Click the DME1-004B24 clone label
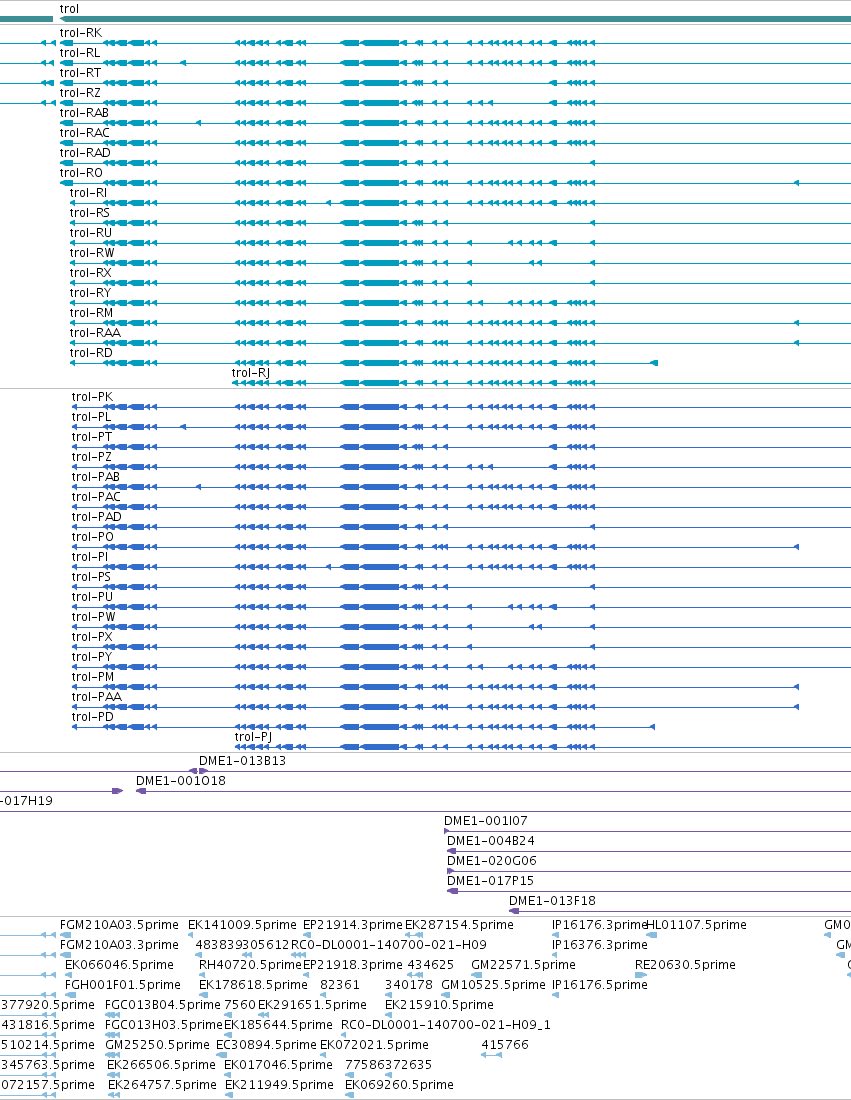This screenshot has height=1100, width=851. click(490, 841)
